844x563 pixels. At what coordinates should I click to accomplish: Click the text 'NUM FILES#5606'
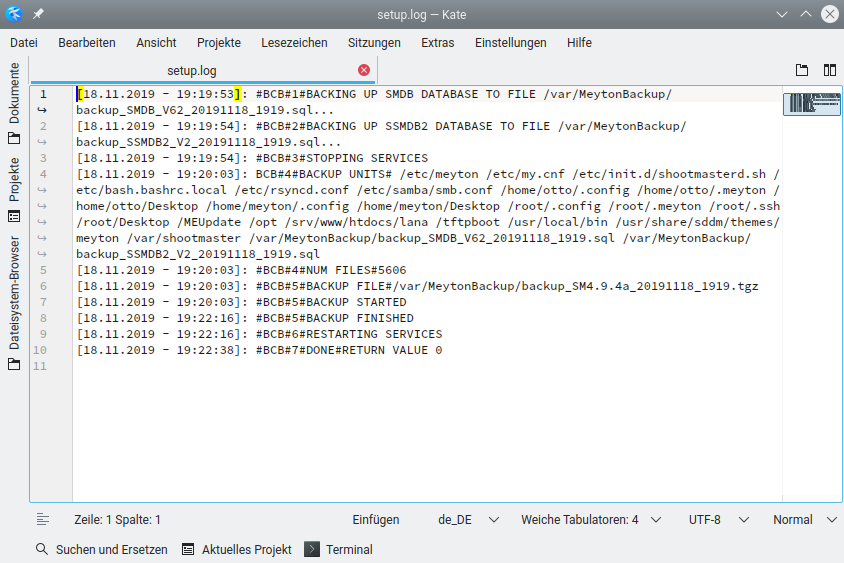tap(356, 270)
